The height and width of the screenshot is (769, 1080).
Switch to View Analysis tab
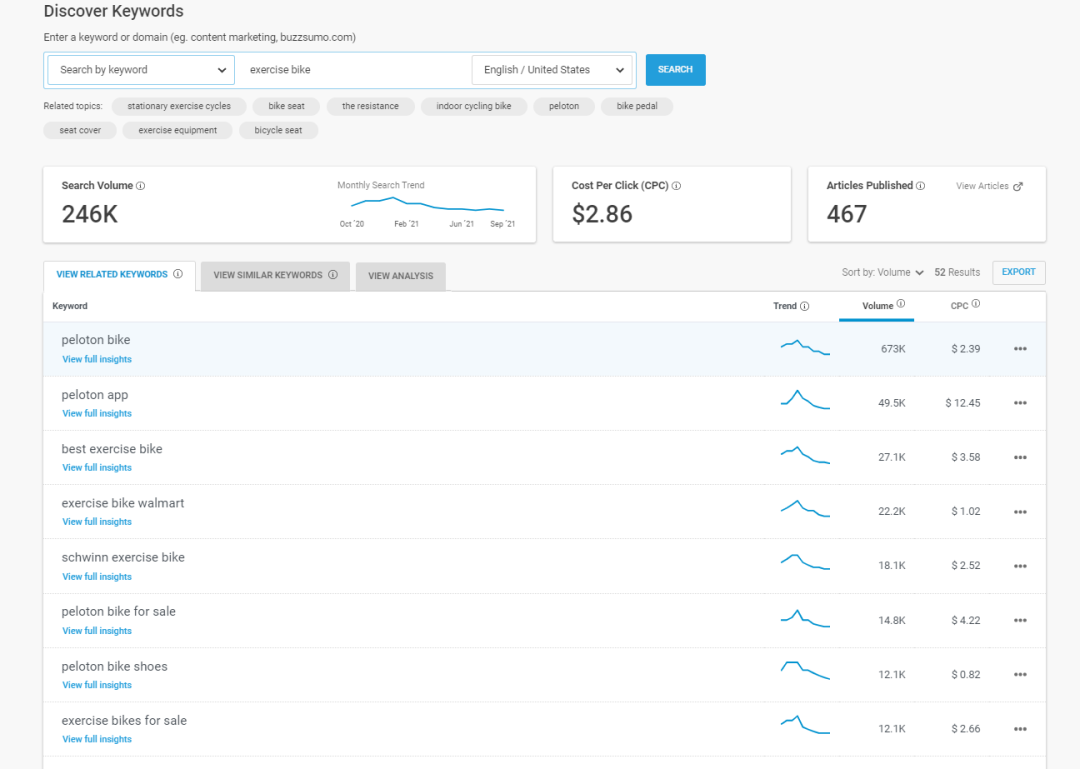tap(400, 277)
